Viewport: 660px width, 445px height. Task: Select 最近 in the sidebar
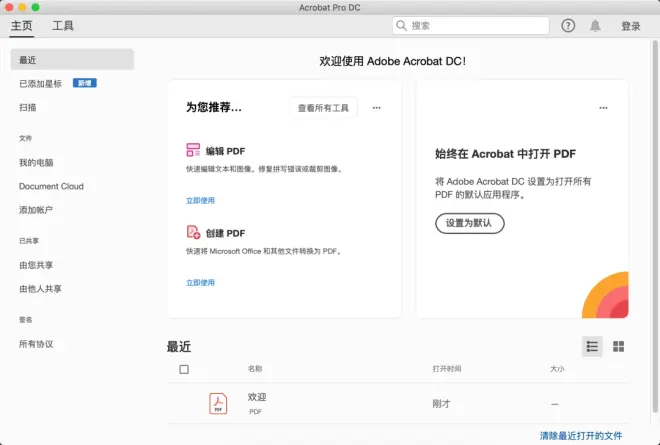pyautogui.click(x=72, y=60)
